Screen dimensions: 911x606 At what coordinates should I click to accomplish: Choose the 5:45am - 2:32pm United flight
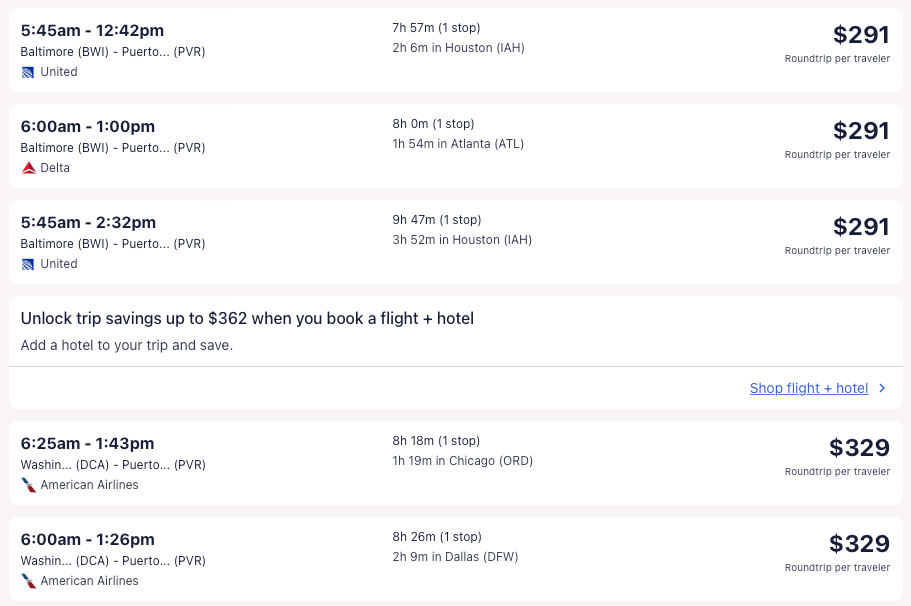88,223
